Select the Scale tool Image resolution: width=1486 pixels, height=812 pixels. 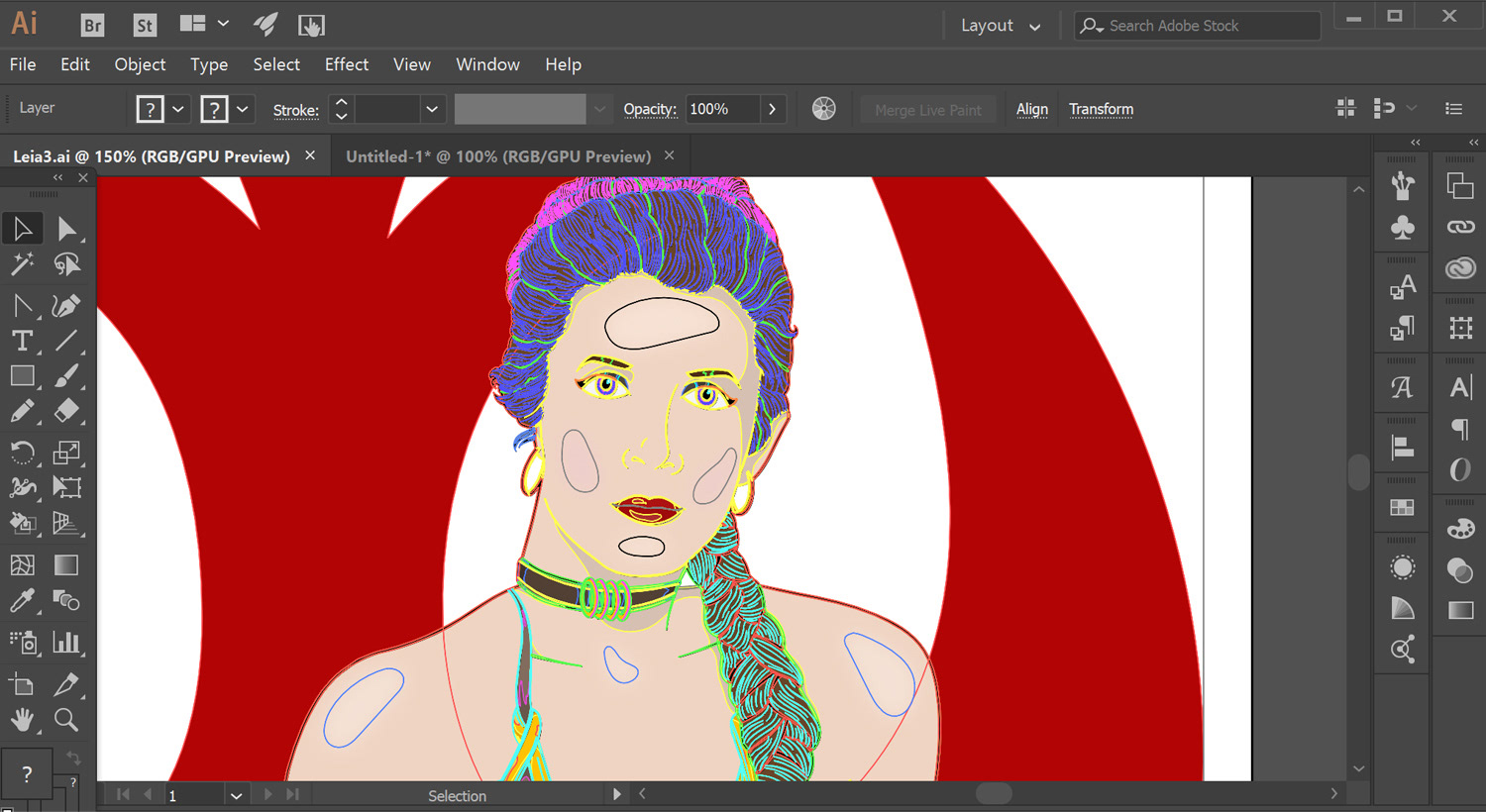coord(66,453)
